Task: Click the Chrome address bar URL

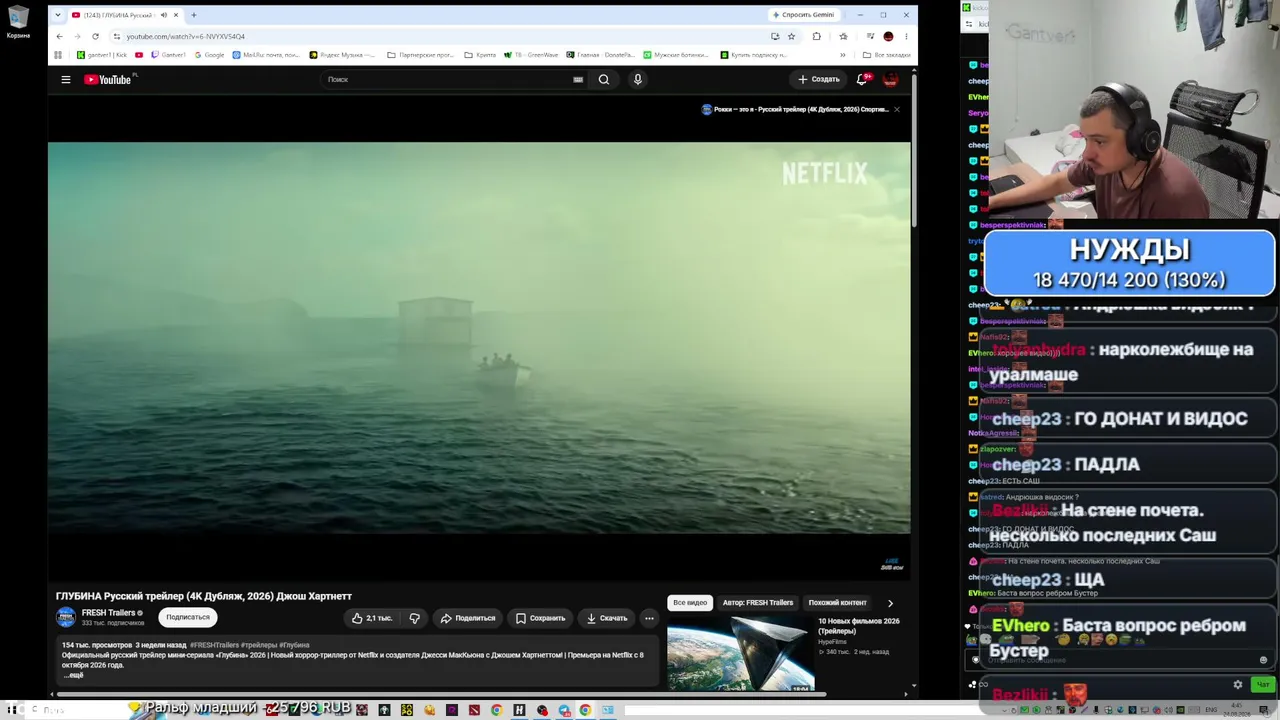Action: [x=186, y=36]
